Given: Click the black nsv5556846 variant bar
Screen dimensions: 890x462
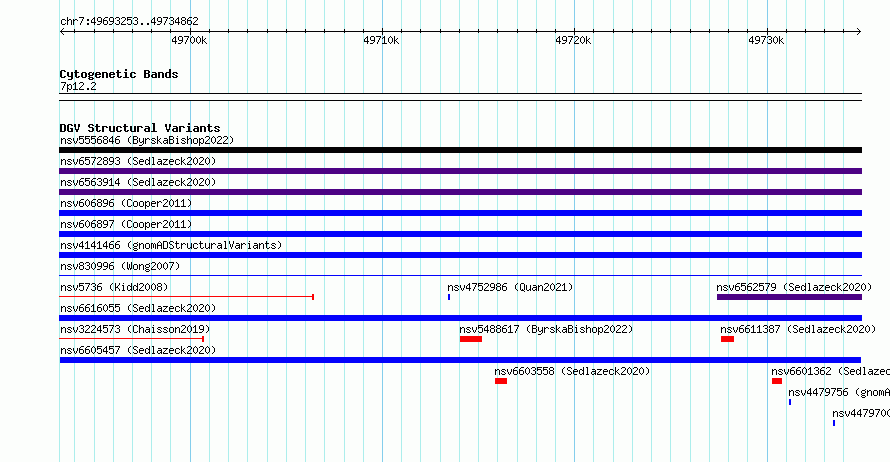Looking at the screenshot, I should tap(460, 150).
